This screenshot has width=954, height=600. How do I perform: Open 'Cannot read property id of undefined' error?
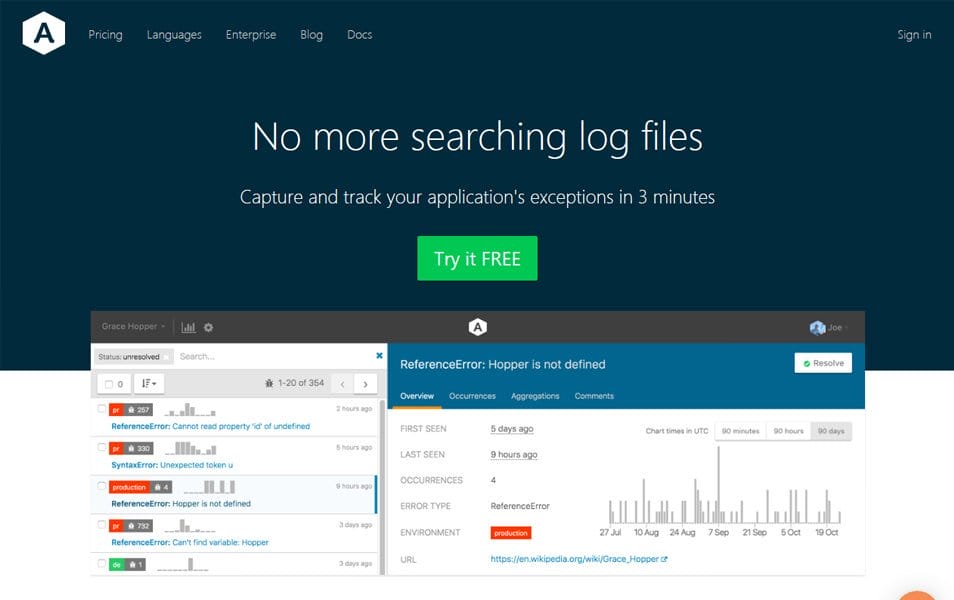[x=211, y=426]
